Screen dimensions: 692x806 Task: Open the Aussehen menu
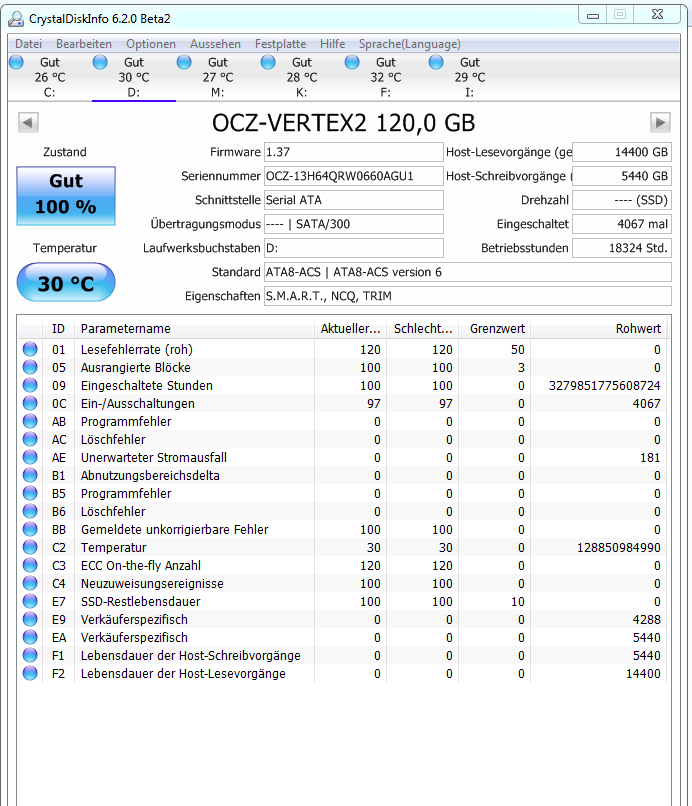215,44
